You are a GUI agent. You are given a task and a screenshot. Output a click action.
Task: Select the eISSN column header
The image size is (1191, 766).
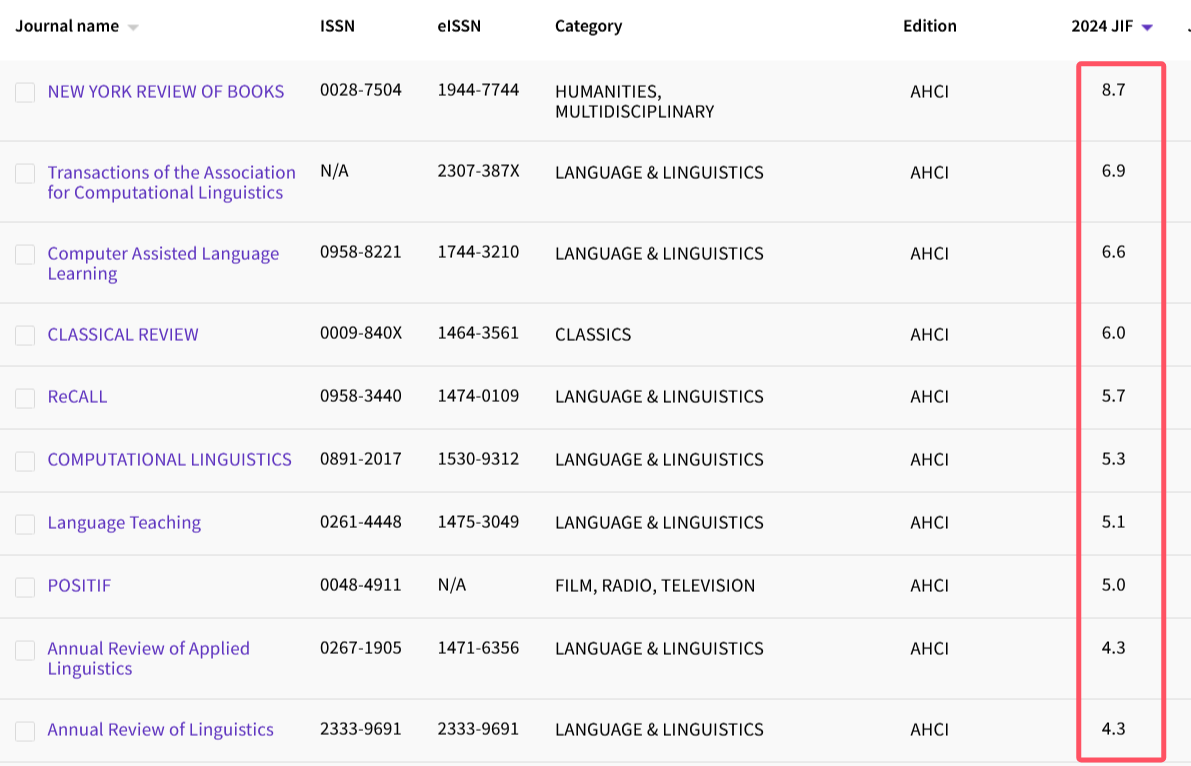click(x=459, y=26)
